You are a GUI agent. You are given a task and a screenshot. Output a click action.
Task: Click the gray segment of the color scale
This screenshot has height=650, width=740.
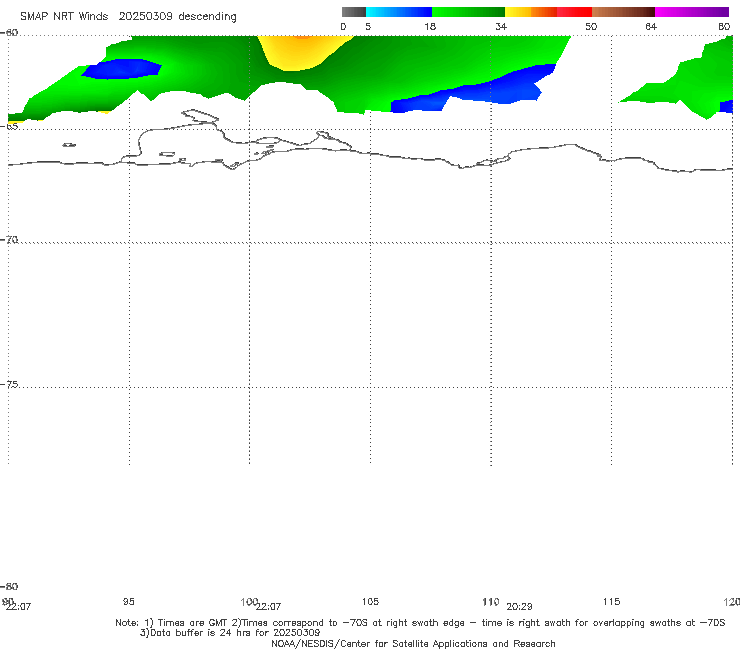(353, 12)
